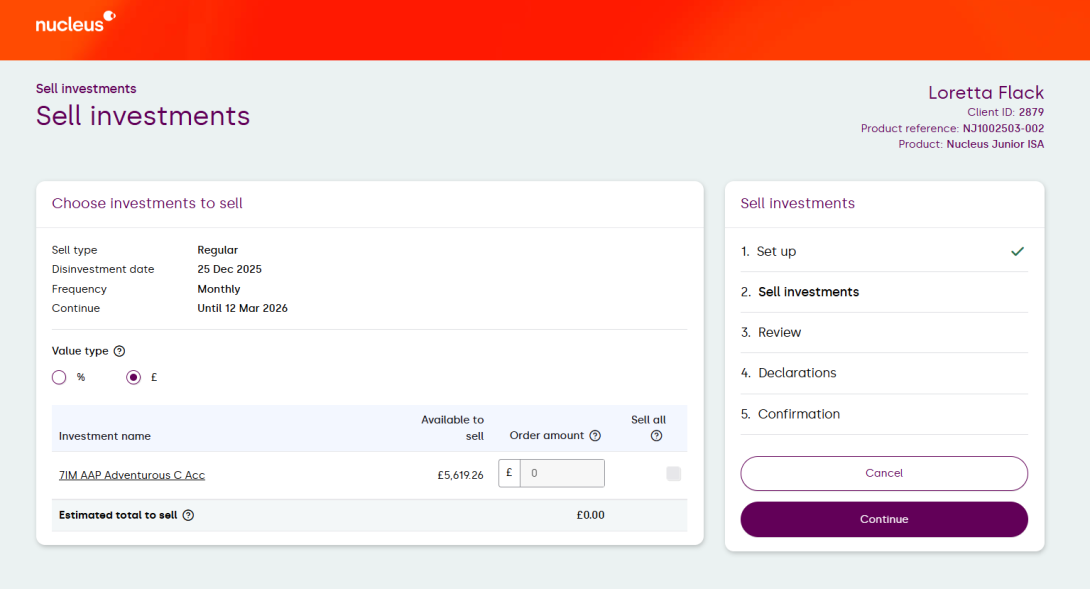The width and height of the screenshot is (1090, 589).
Task: Open the Value type help icon
Action: [119, 351]
